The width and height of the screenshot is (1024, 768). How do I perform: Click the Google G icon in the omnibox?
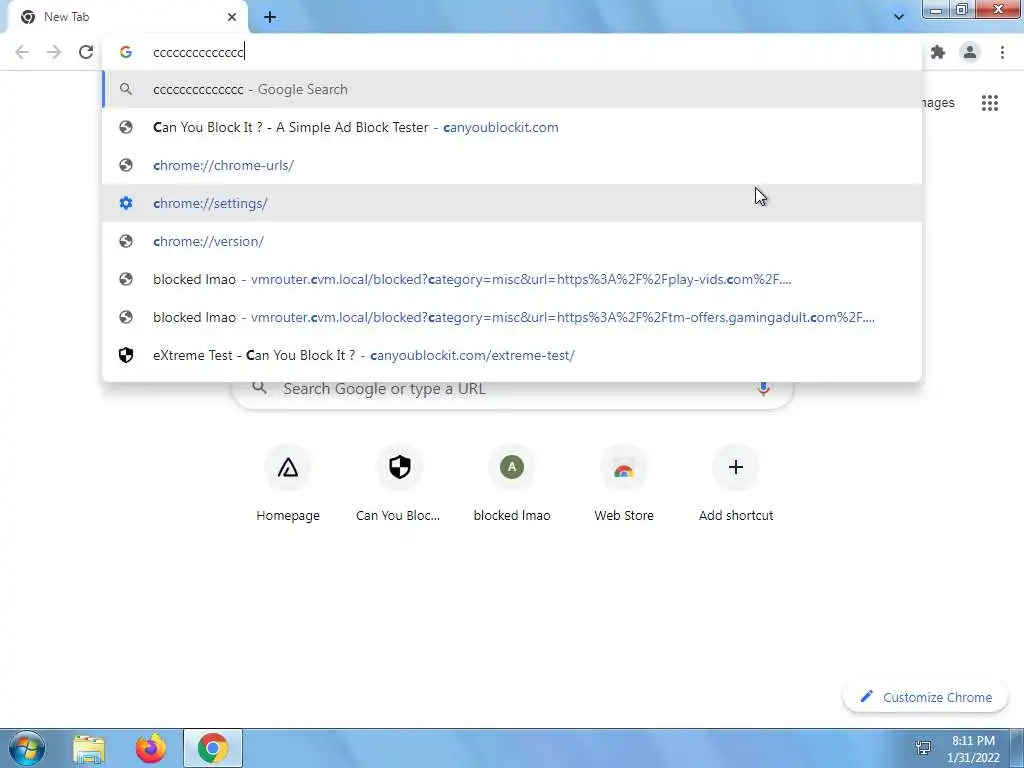[126, 52]
